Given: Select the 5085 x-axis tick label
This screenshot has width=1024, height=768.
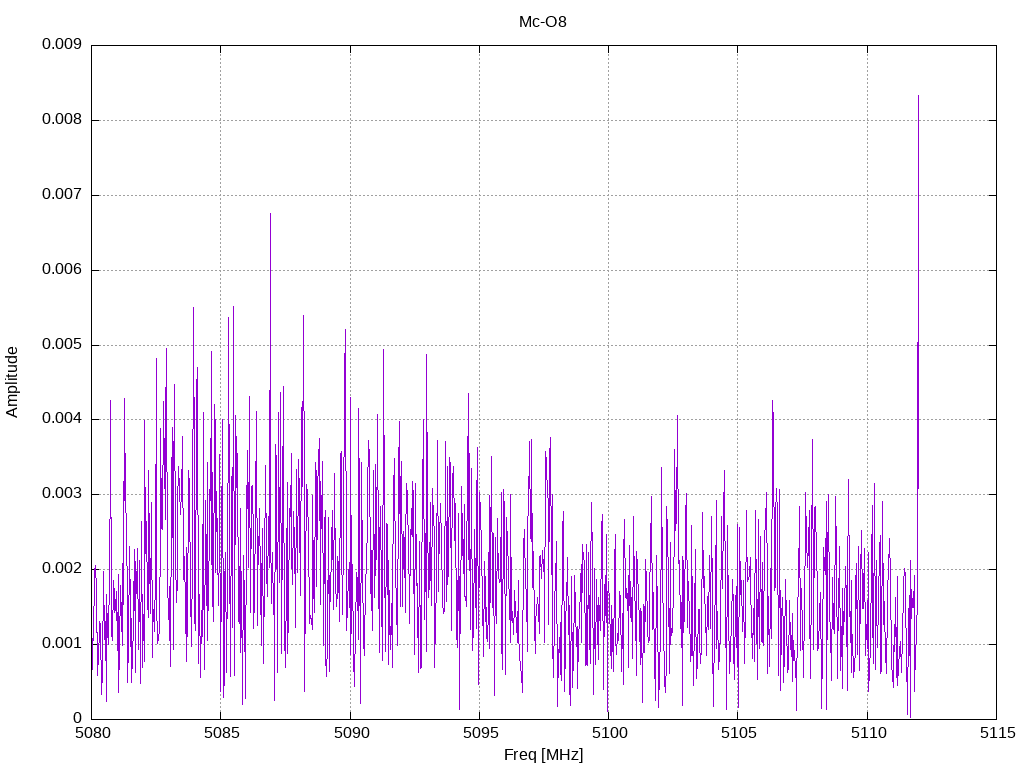Looking at the screenshot, I should (221, 733).
